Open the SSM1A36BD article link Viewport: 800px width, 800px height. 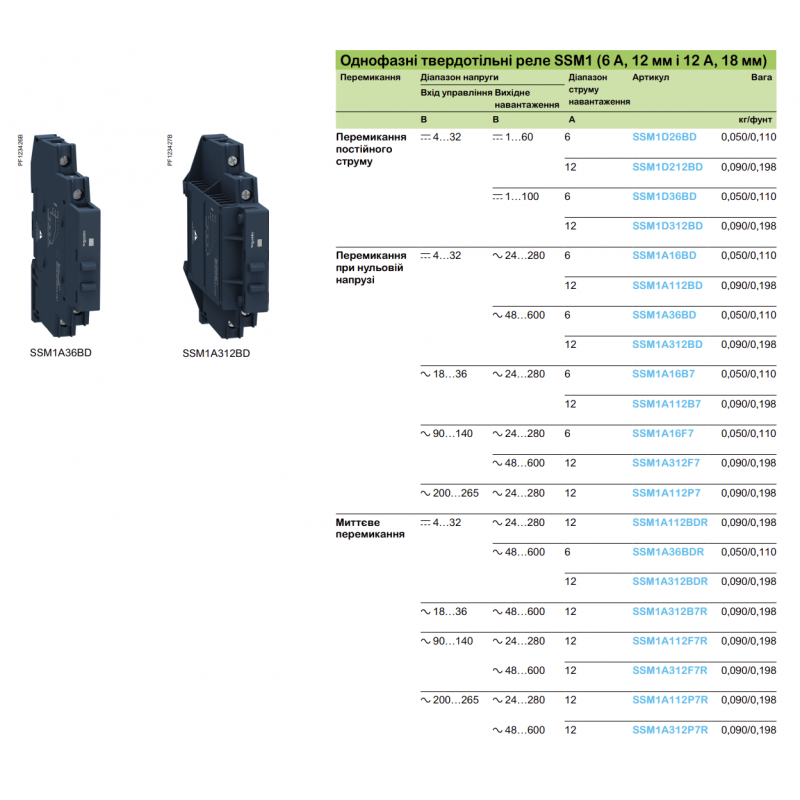tap(663, 315)
